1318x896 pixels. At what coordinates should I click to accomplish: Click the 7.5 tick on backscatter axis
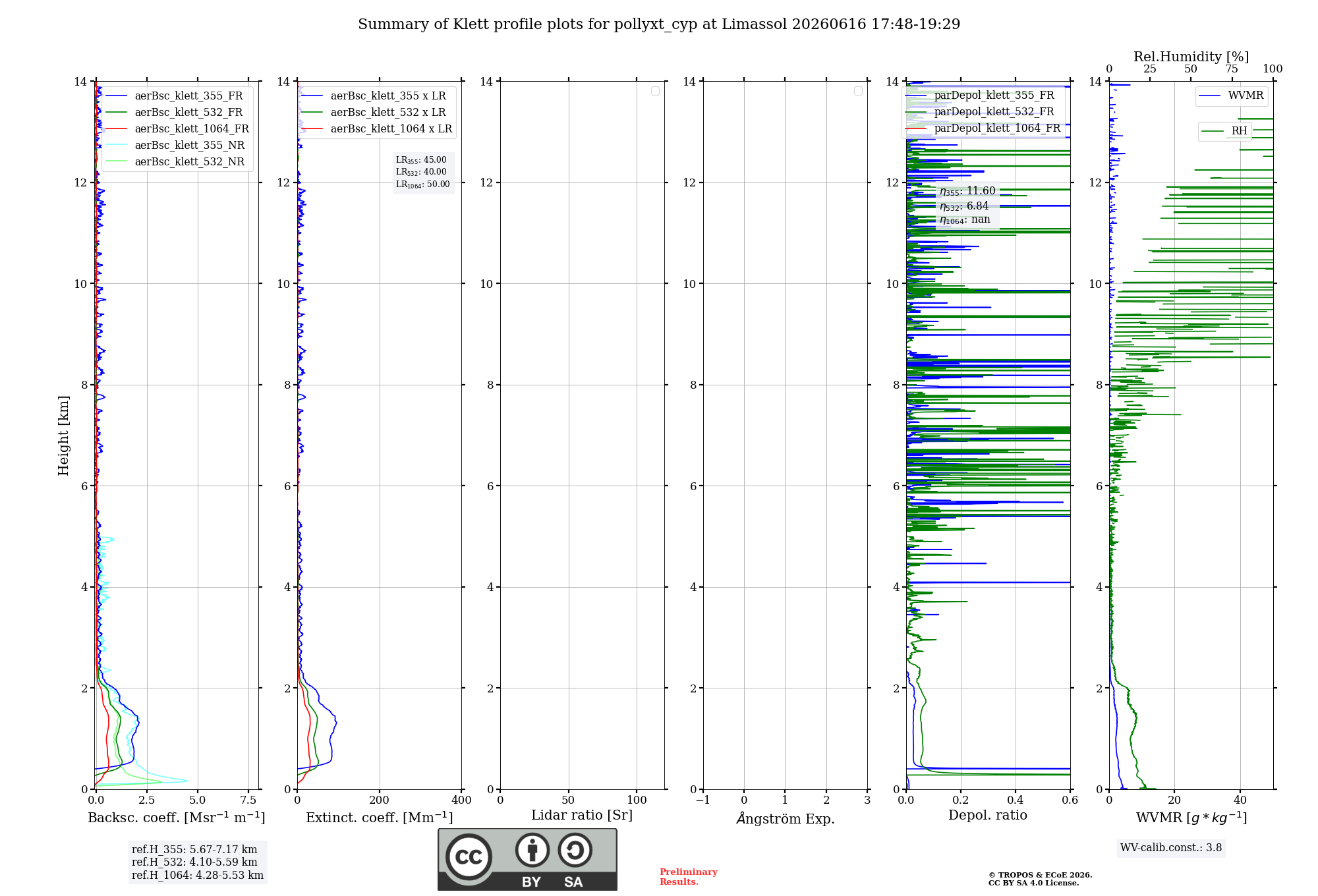(248, 800)
